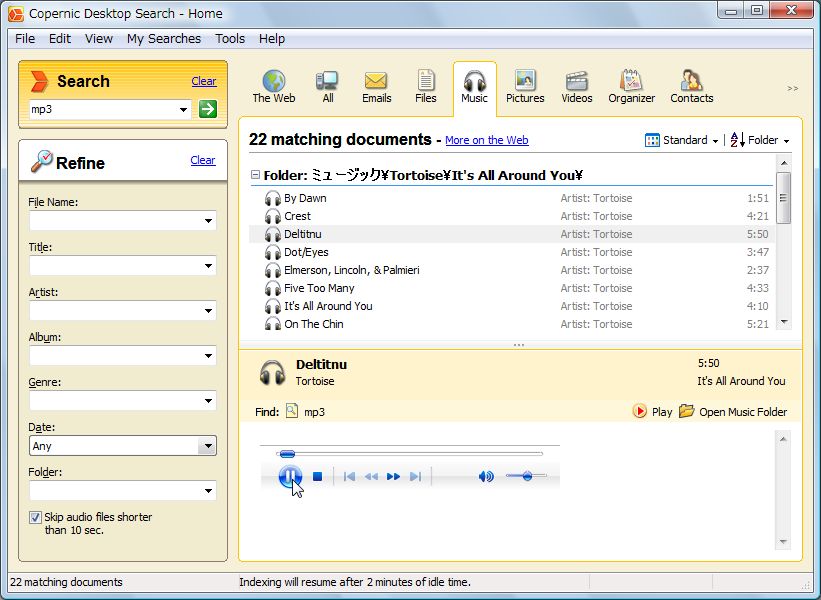Expand the Genre refine dropdown
This screenshot has width=821, height=600.
[208, 401]
